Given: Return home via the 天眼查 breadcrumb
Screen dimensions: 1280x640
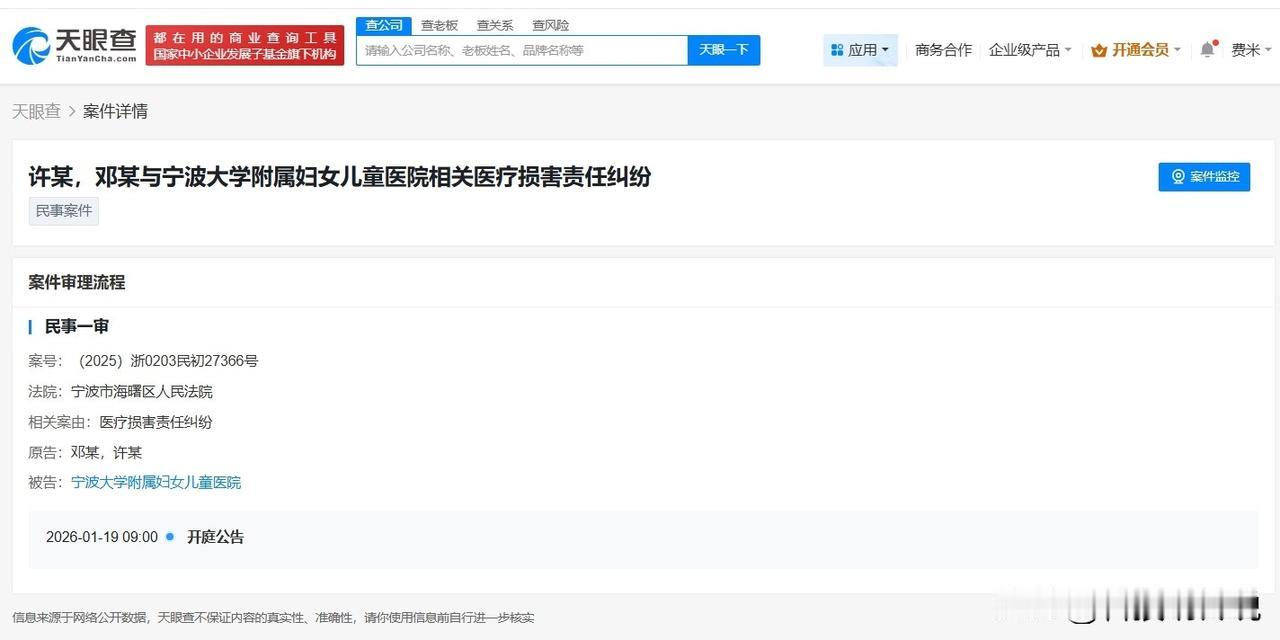Looking at the screenshot, I should pos(37,111).
